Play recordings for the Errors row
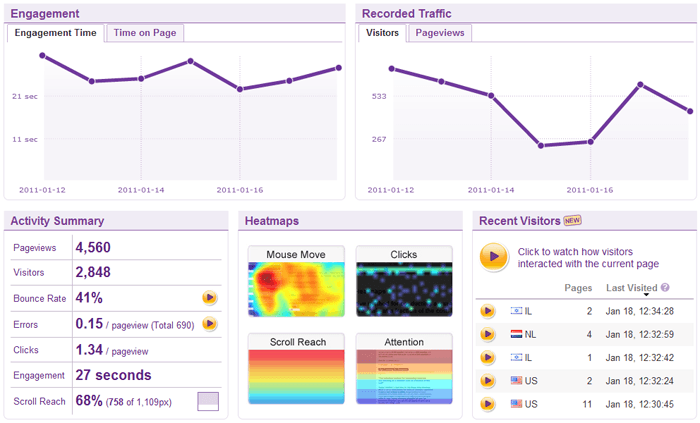 (x=209, y=323)
